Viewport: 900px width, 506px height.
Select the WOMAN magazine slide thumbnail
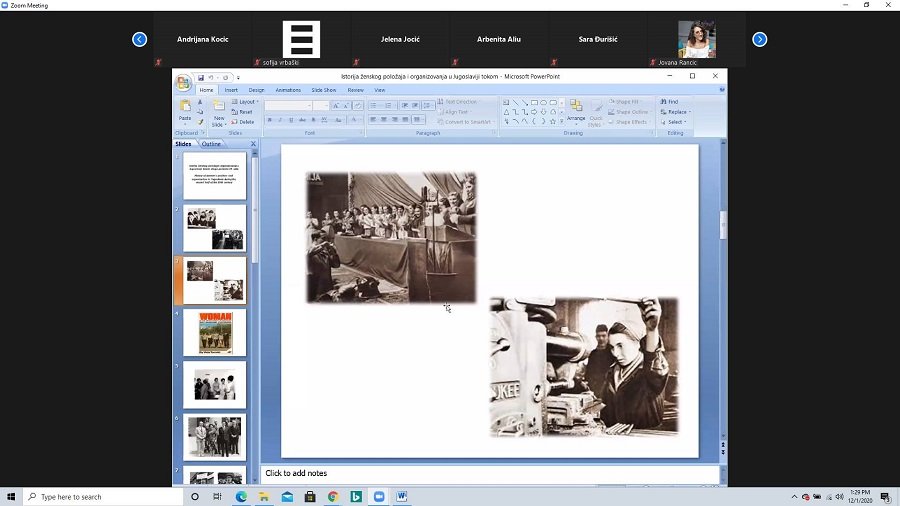(x=215, y=333)
